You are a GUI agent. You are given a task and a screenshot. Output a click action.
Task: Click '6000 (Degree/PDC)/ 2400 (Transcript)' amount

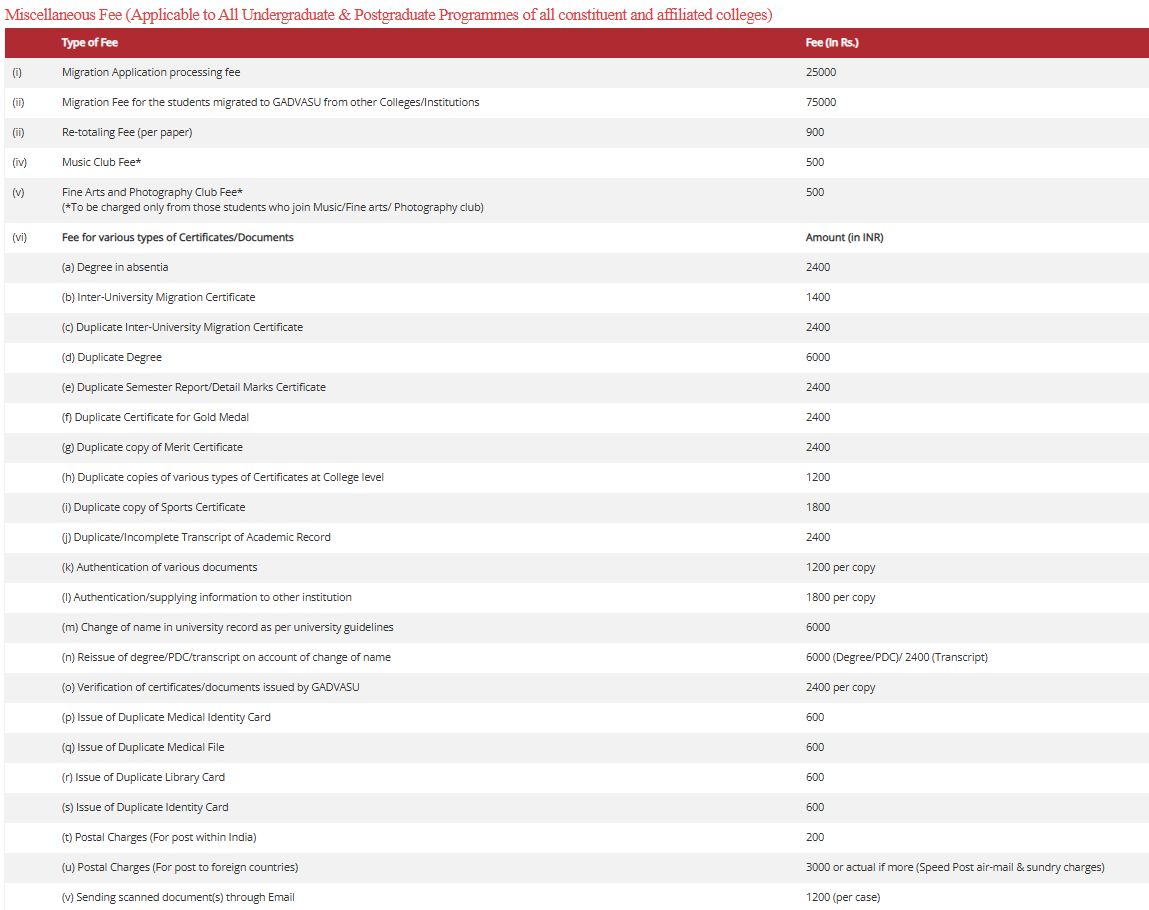click(896, 658)
